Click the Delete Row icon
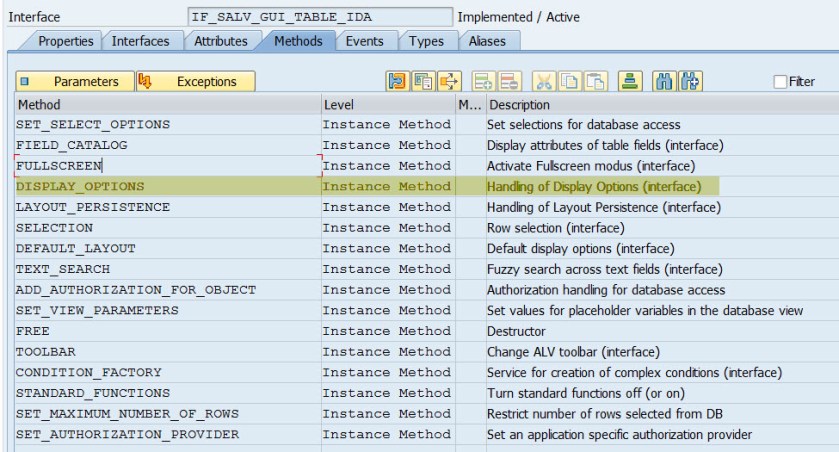Image resolution: width=839 pixels, height=452 pixels. click(x=509, y=81)
